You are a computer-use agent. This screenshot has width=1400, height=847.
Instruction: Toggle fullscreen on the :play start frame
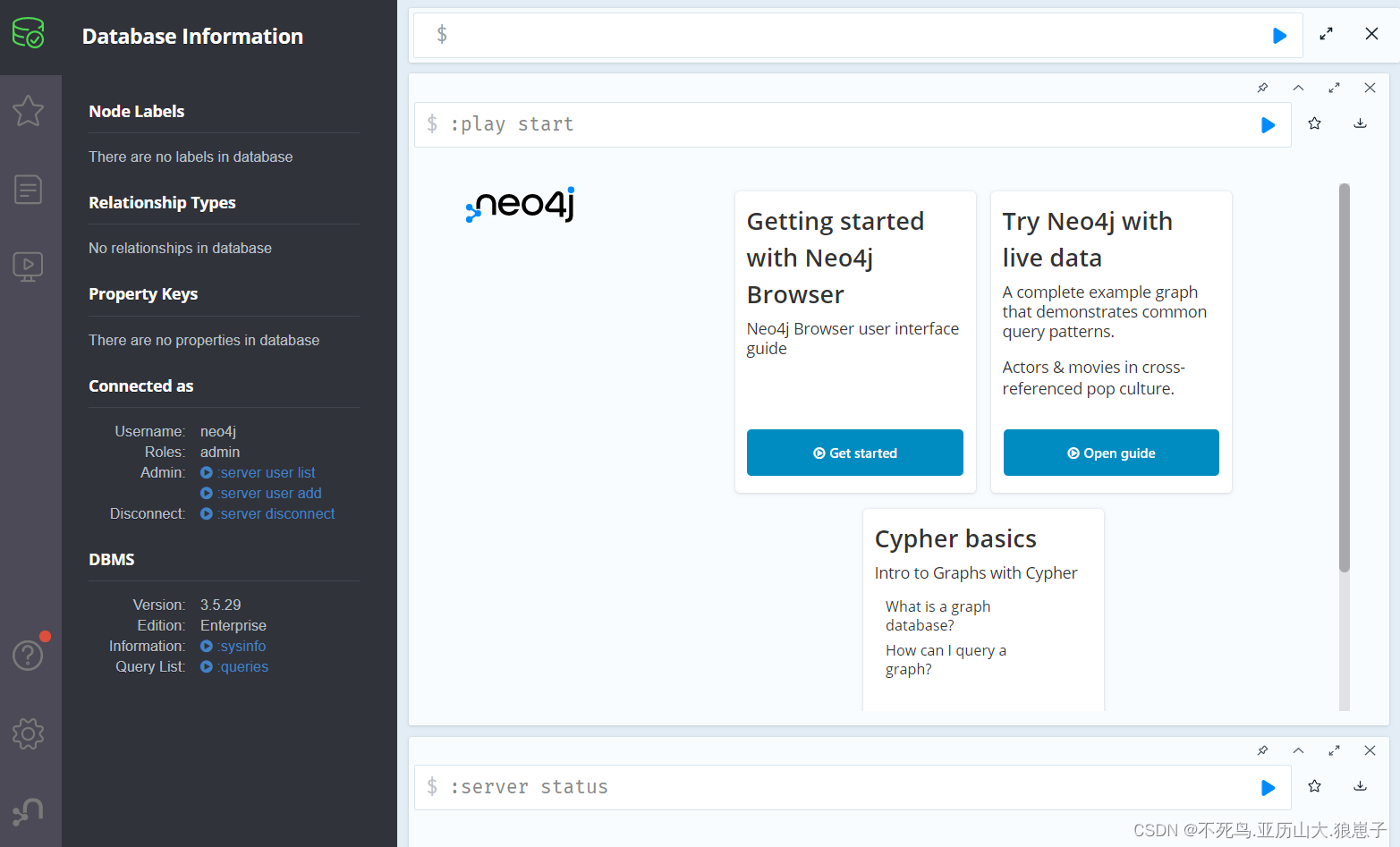tap(1334, 88)
